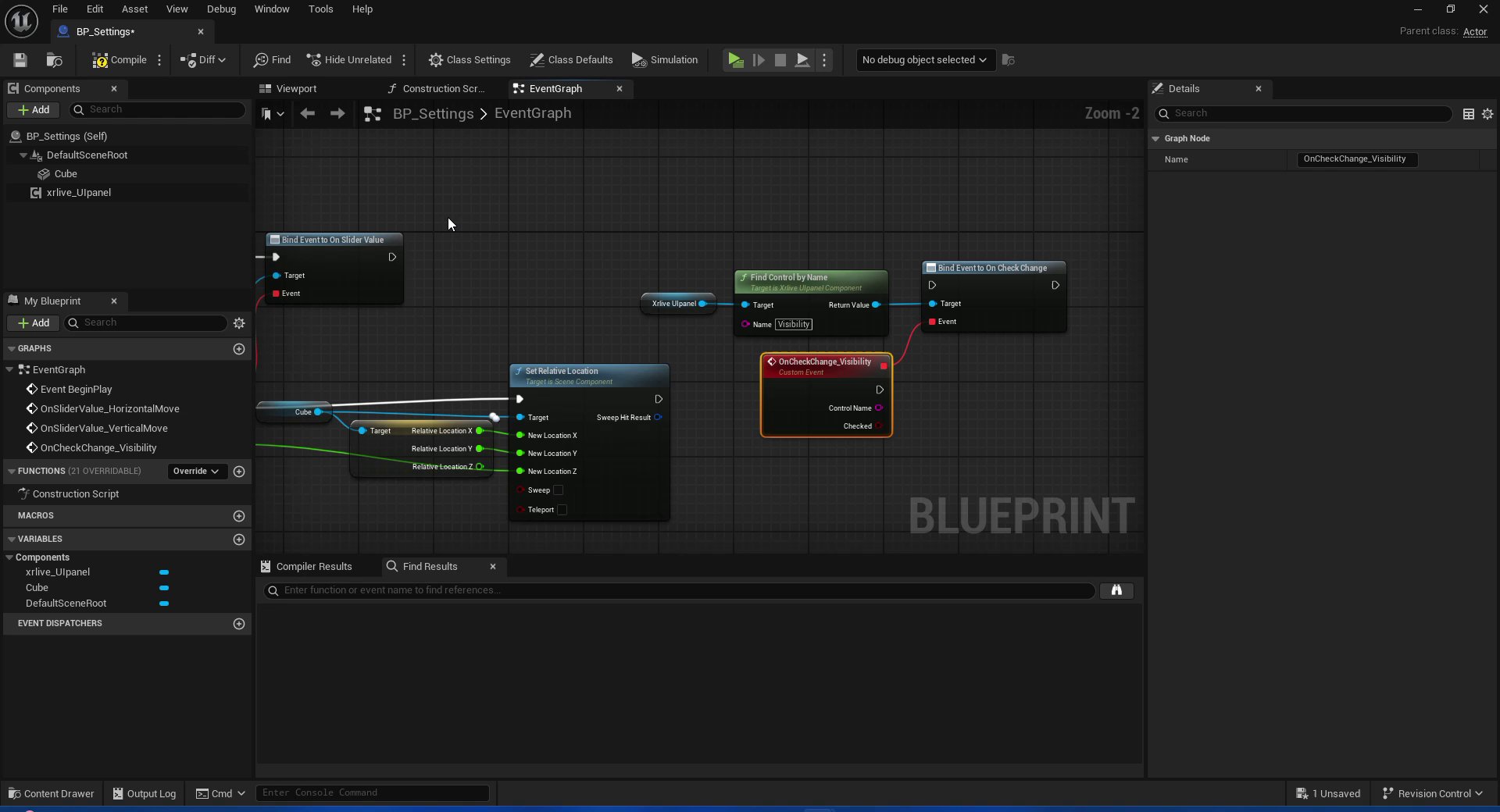The image size is (1500, 812).
Task: Click the Eject playback icon
Action: click(x=802, y=60)
